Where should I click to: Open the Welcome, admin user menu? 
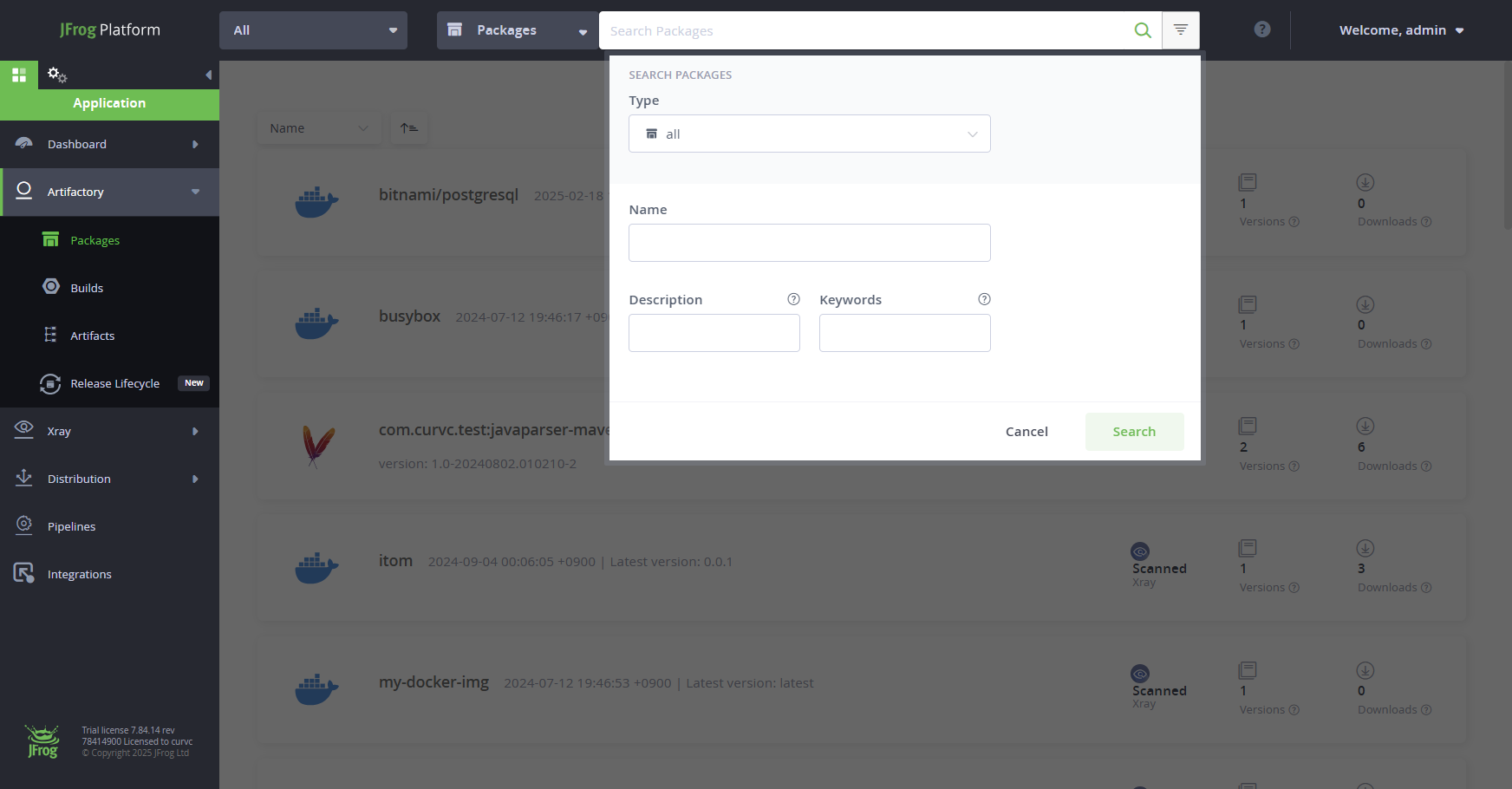click(1401, 30)
